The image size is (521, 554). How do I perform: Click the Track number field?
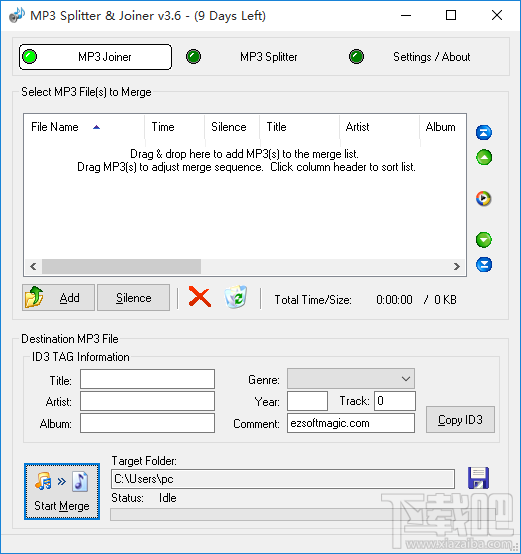[x=395, y=401]
